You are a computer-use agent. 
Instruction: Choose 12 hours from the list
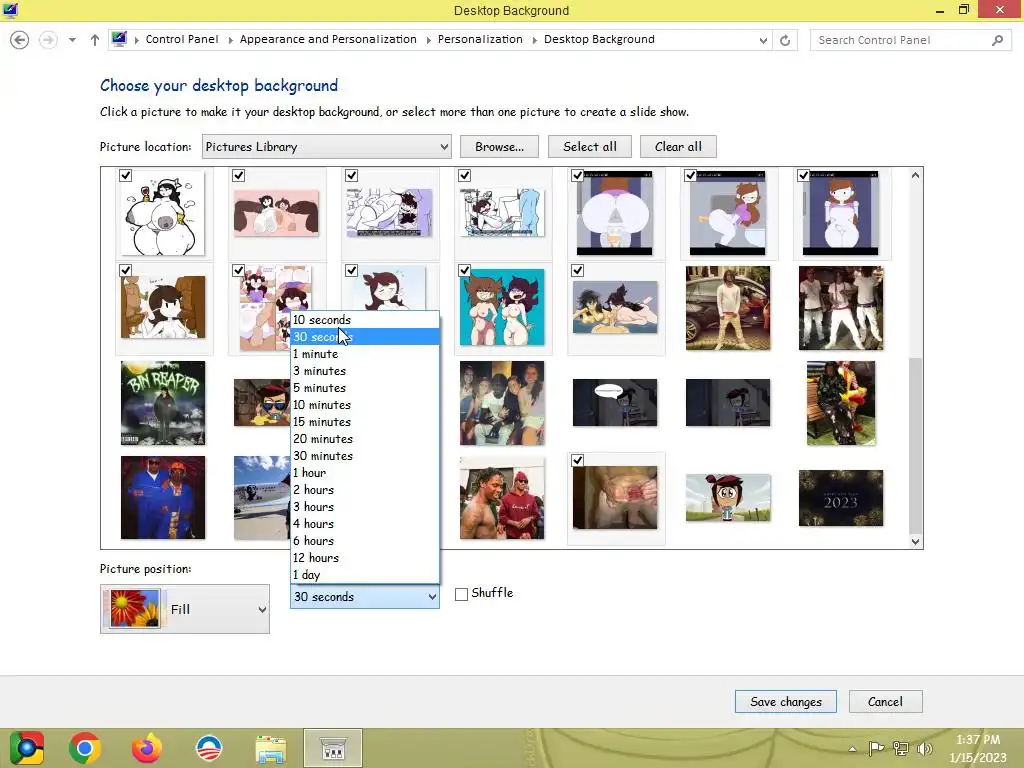pos(364,558)
